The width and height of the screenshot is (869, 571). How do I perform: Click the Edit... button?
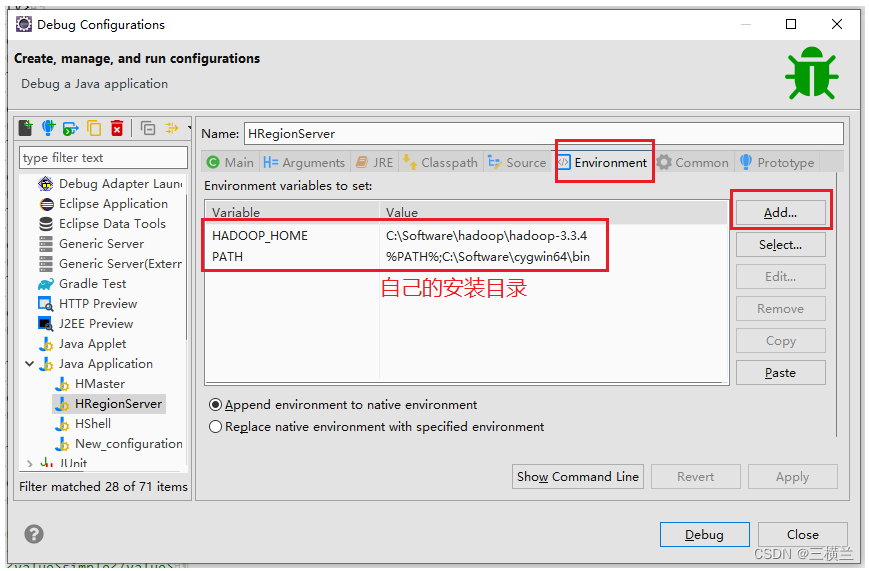[780, 277]
